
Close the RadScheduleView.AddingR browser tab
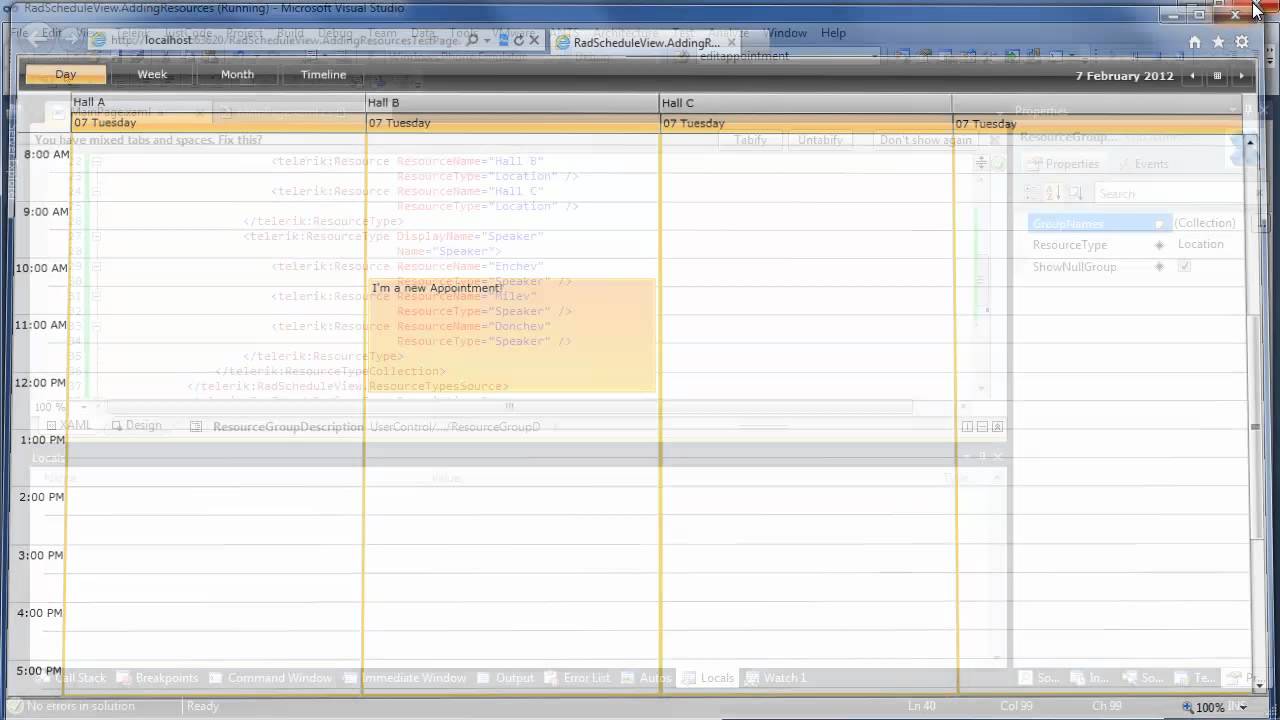731,43
